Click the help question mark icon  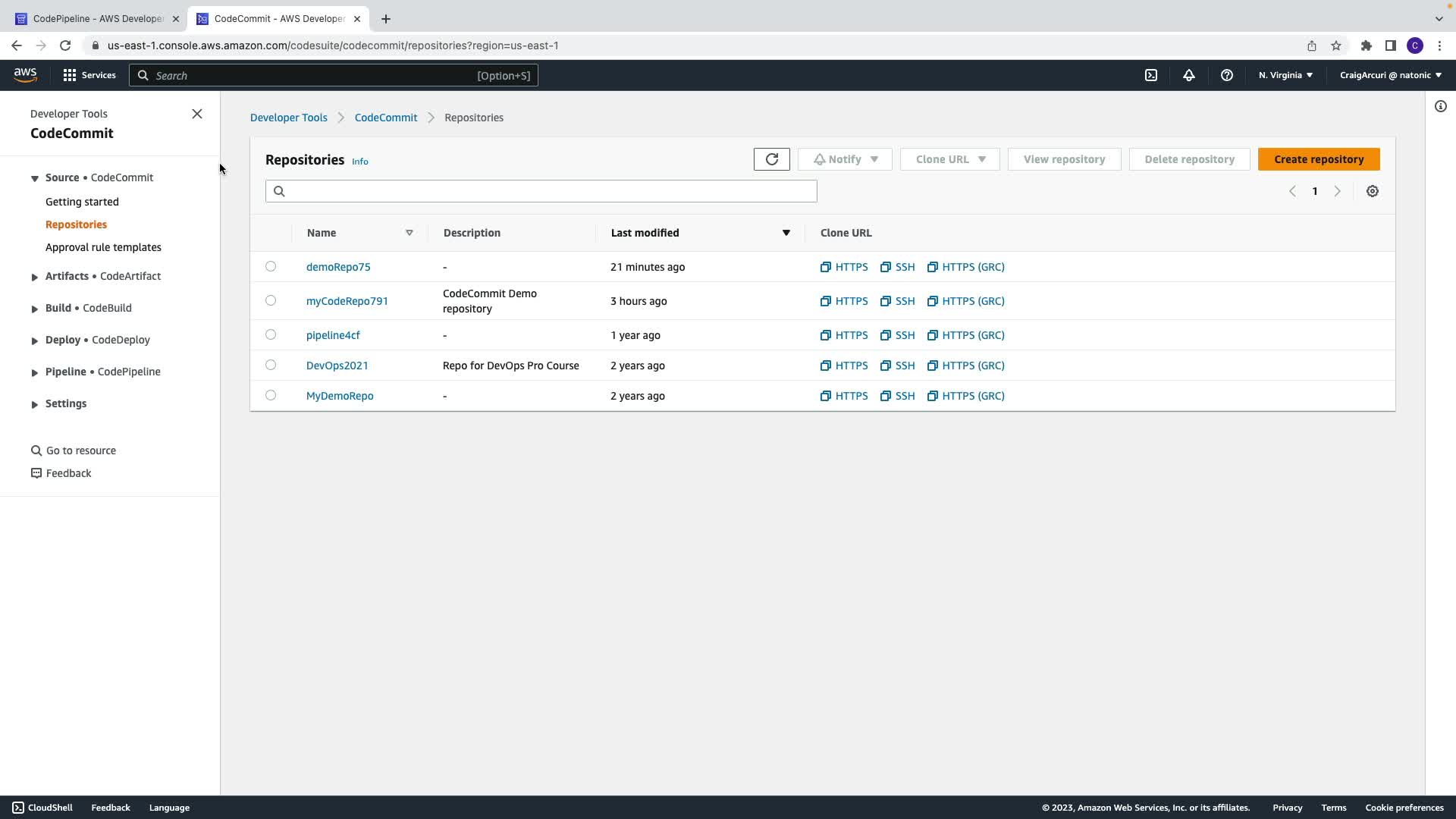pyautogui.click(x=1226, y=75)
